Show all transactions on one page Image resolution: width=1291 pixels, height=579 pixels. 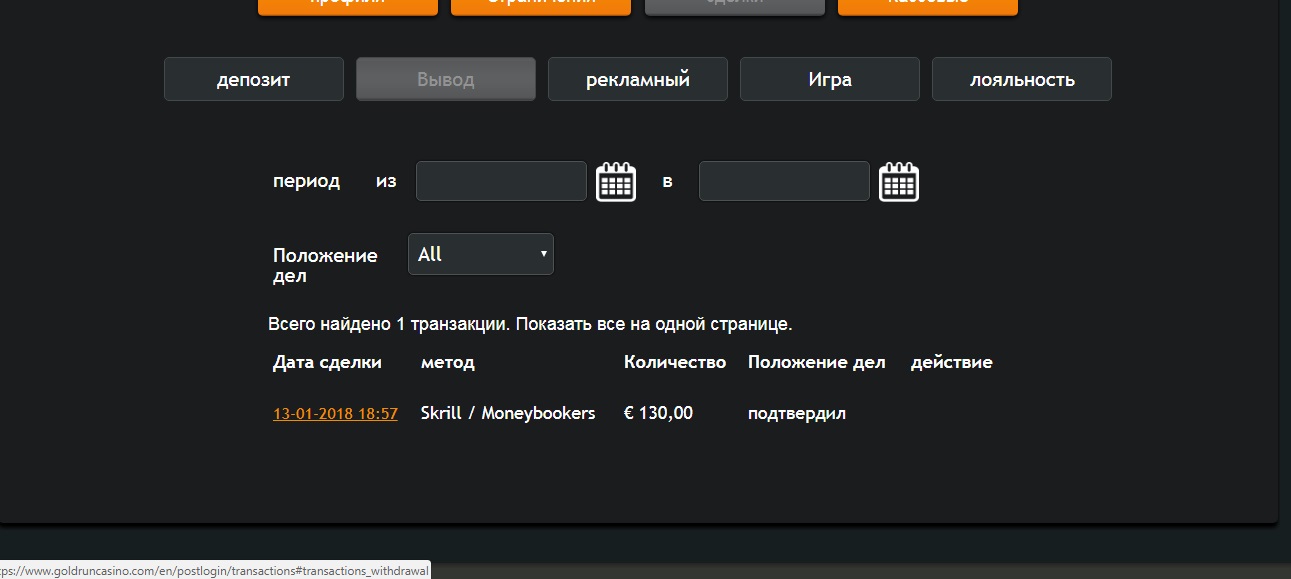coord(661,323)
